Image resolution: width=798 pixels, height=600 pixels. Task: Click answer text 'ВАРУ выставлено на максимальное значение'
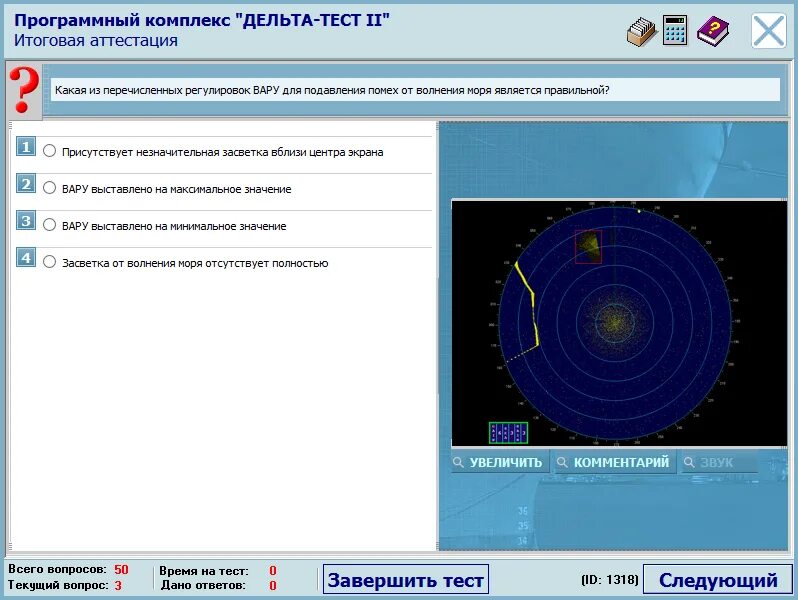[177, 189]
